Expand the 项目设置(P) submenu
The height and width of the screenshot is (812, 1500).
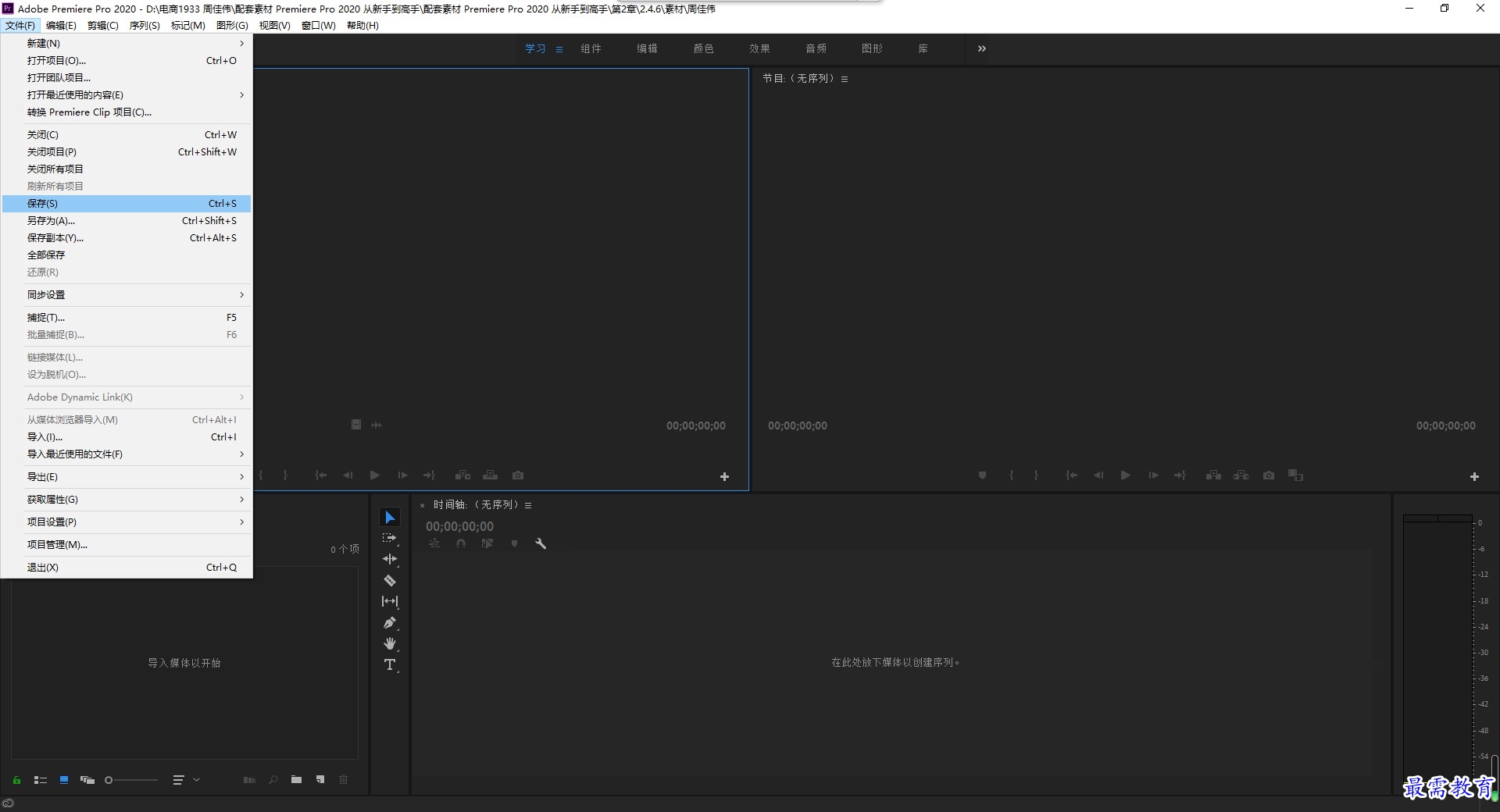pyautogui.click(x=127, y=522)
